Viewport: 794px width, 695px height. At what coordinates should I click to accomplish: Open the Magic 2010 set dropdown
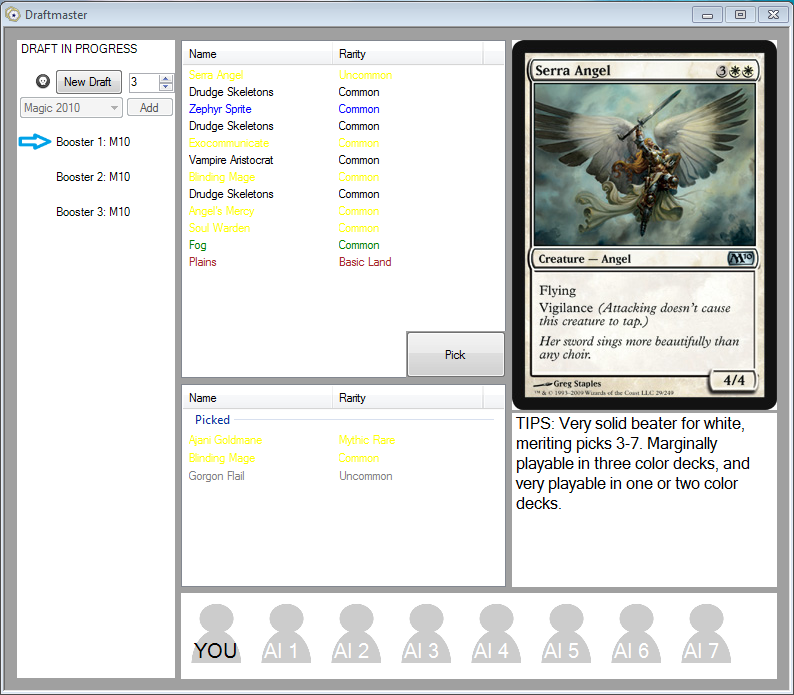click(71, 108)
